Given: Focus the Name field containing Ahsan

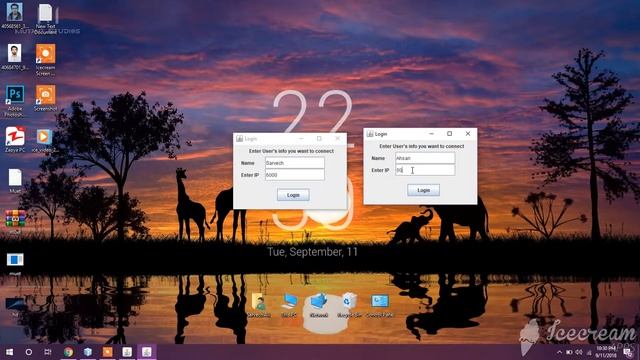Looking at the screenshot, I should [425, 158].
